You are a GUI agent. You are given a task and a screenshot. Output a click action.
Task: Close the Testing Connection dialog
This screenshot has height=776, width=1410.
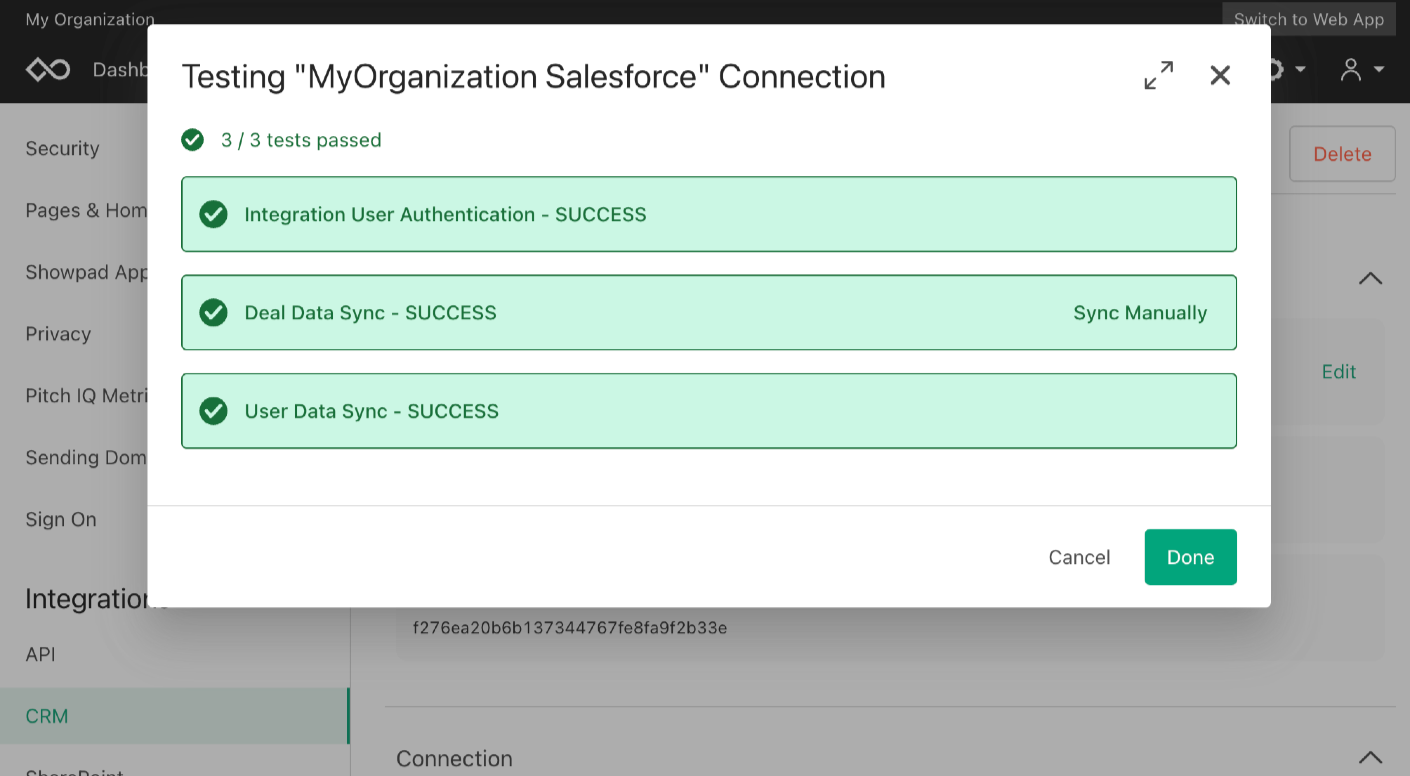[1220, 75]
